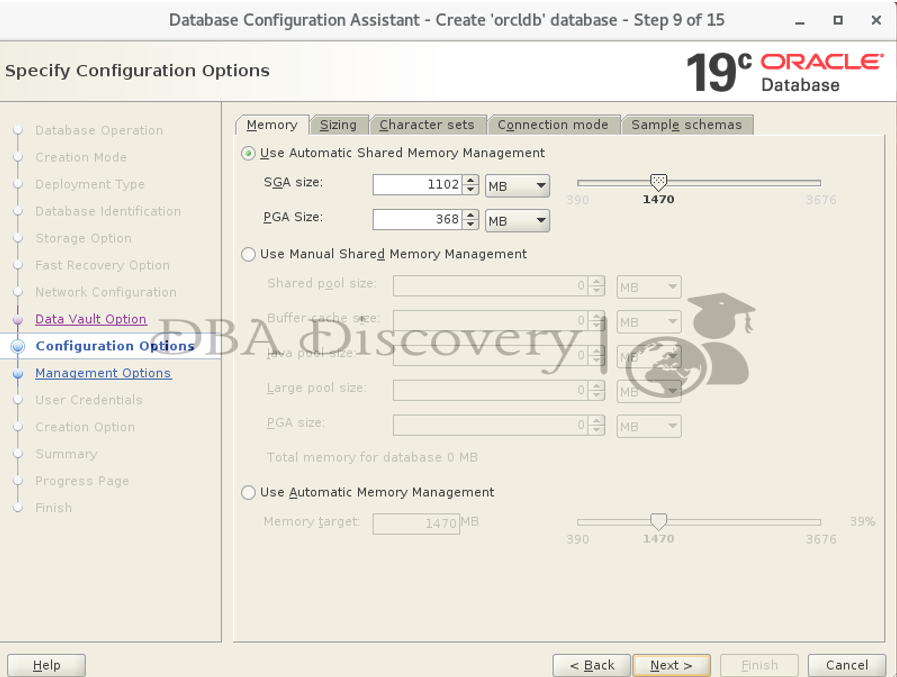Click the SGA size stepper up arrow

click(471, 180)
